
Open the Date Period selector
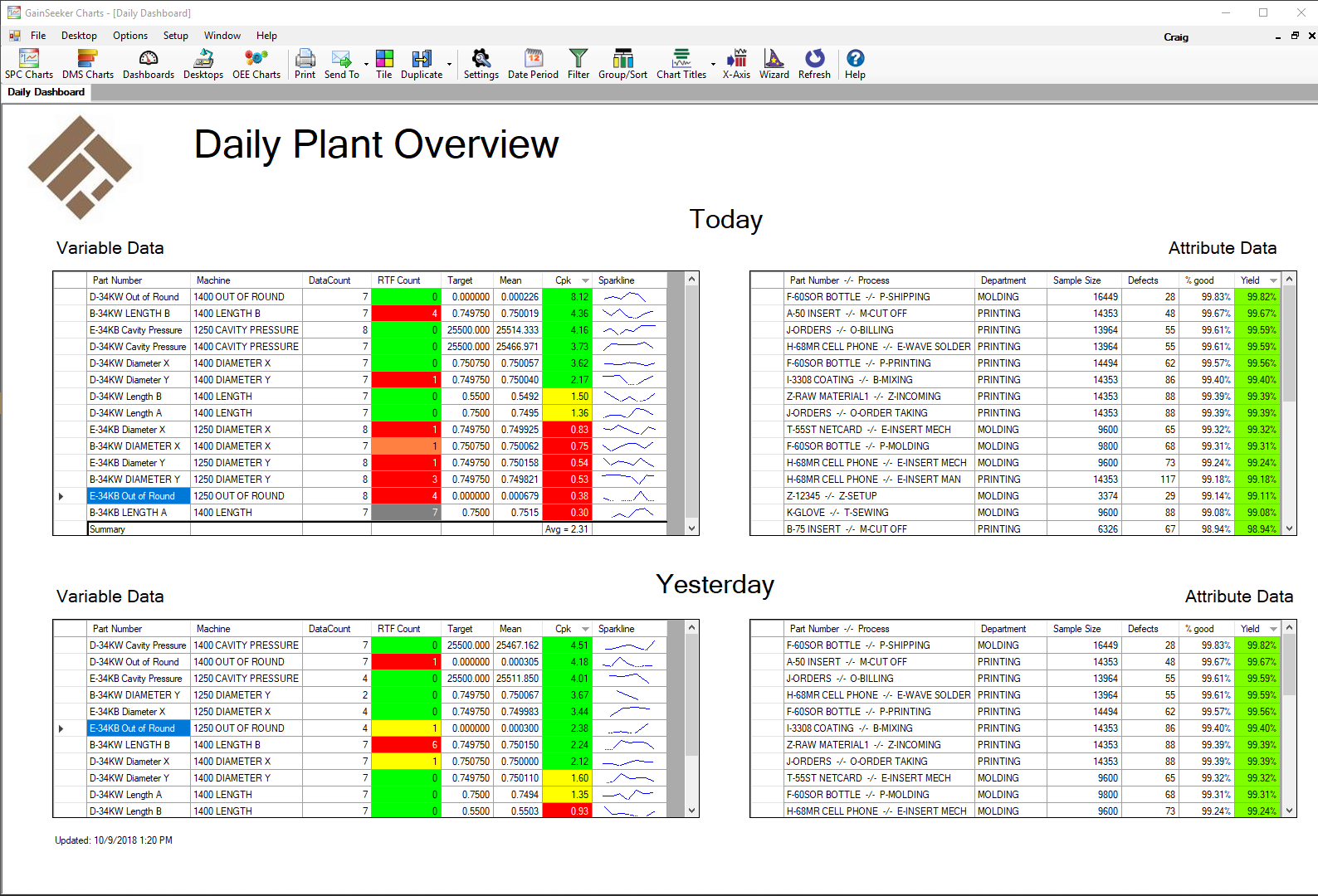coord(533,64)
